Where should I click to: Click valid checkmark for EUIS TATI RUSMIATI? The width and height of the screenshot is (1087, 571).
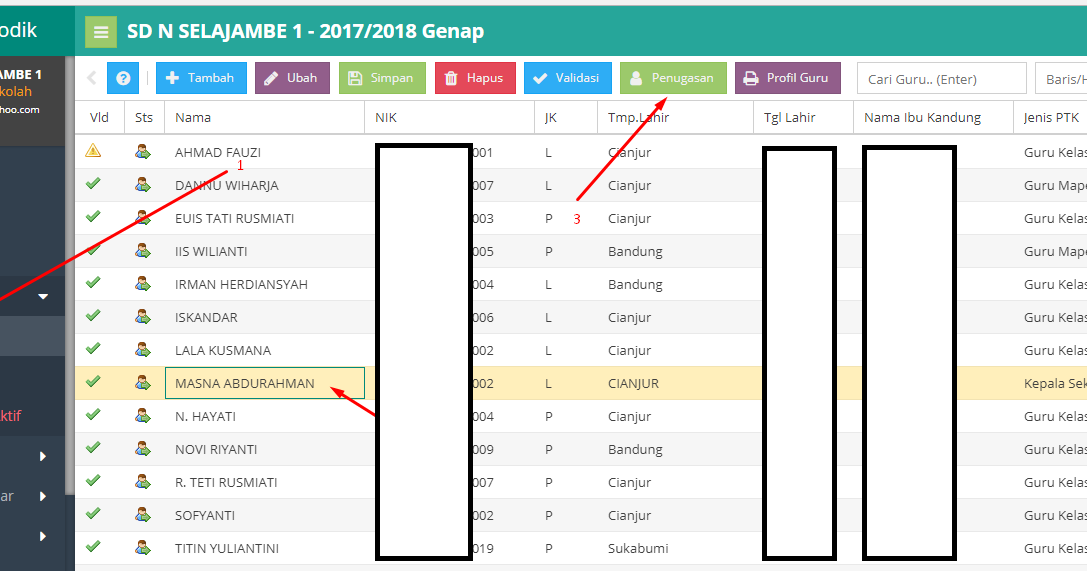pyautogui.click(x=93, y=216)
